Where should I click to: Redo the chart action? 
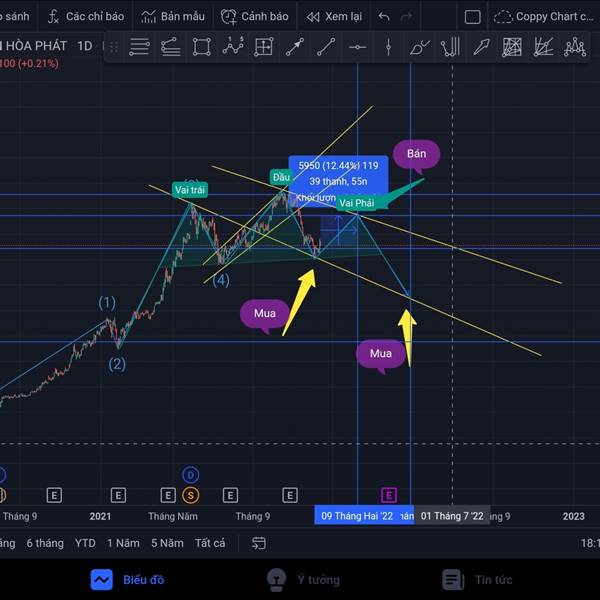click(x=406, y=16)
